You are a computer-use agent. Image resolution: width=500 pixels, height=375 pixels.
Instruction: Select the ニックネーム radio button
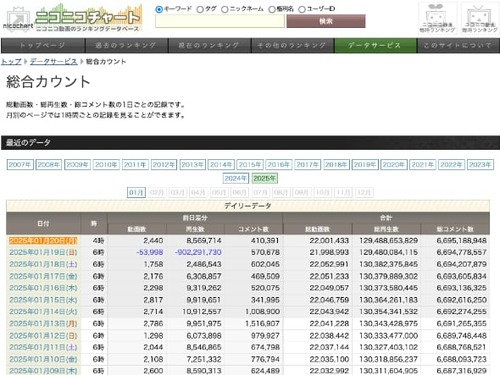(225, 9)
